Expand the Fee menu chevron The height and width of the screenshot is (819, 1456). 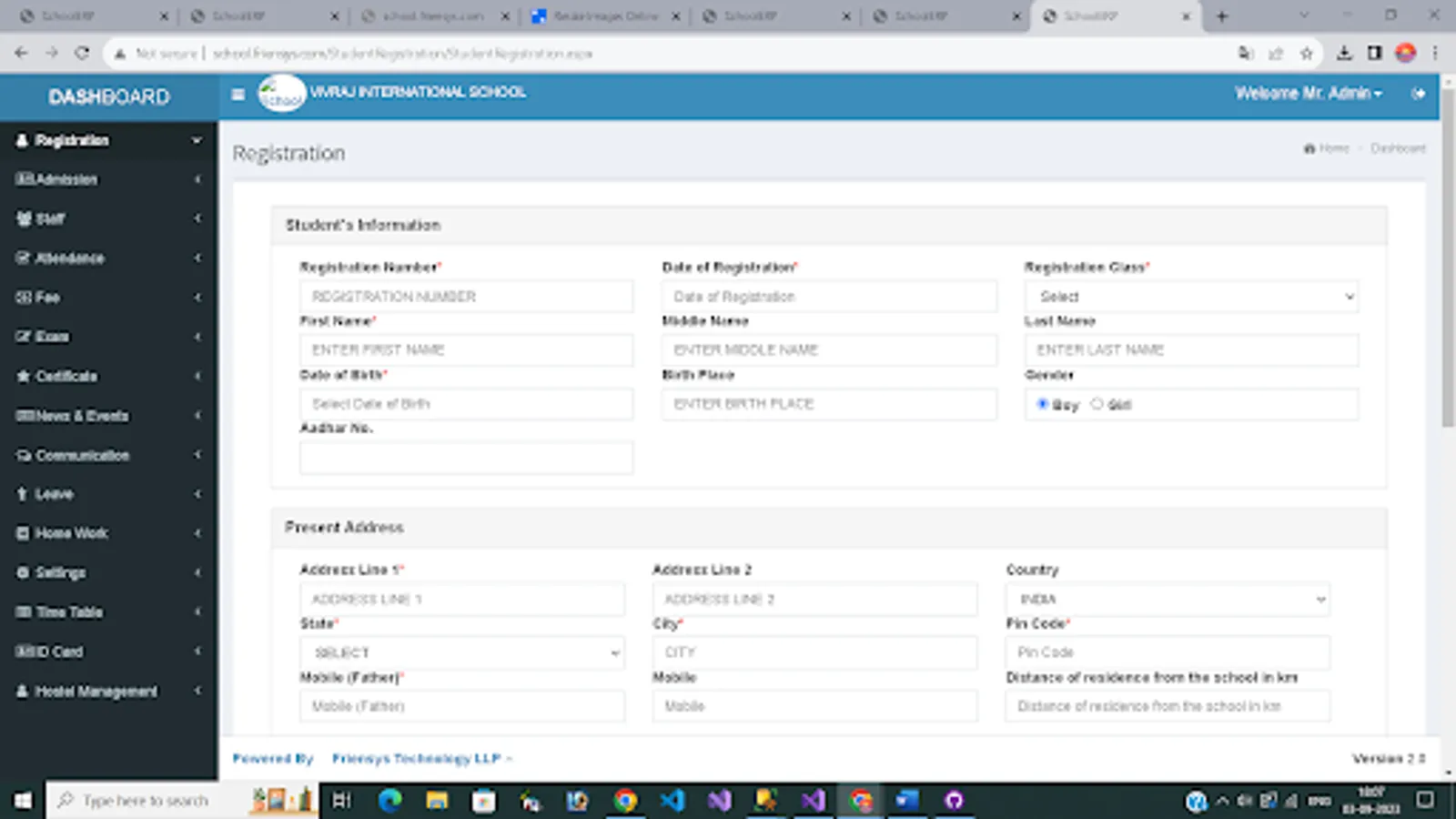197,297
